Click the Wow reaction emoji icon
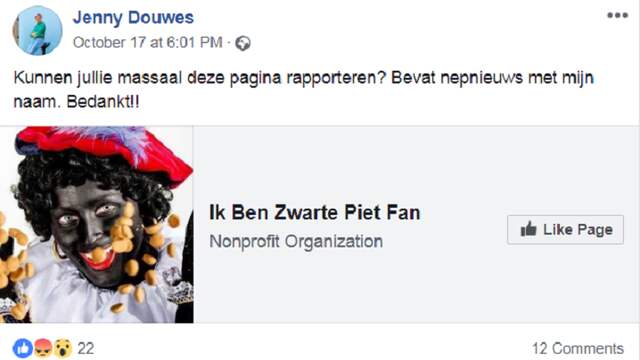 tap(62, 348)
